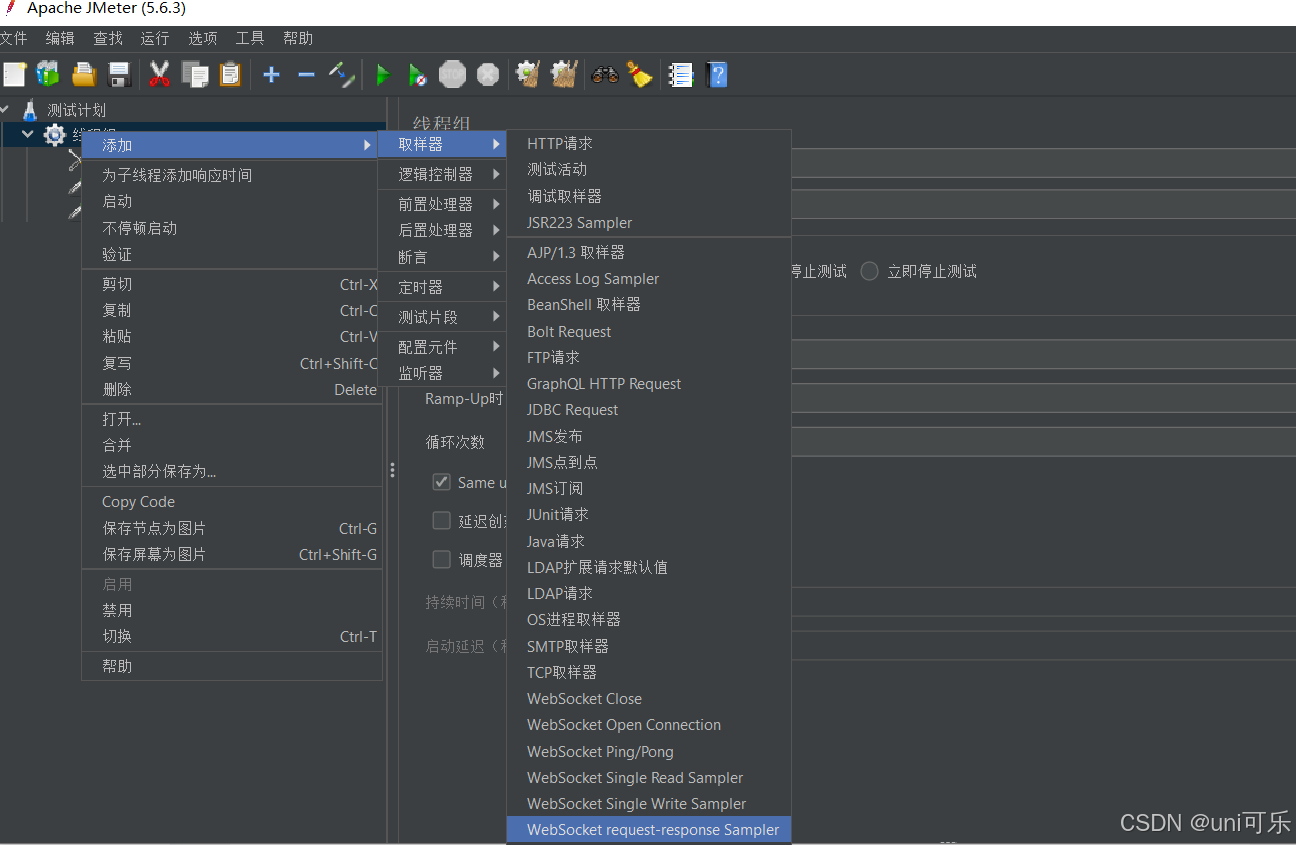Image resolution: width=1296 pixels, height=845 pixels.
Task: Expand the 前置处理器 submenu
Action: click(442, 204)
